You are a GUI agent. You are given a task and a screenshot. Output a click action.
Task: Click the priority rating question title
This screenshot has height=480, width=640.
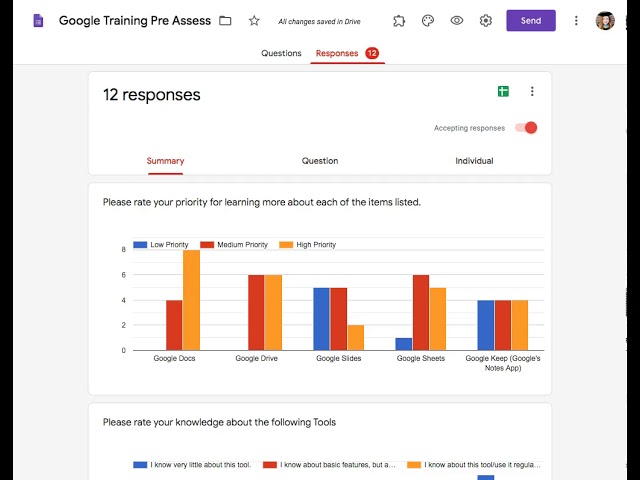[262, 202]
